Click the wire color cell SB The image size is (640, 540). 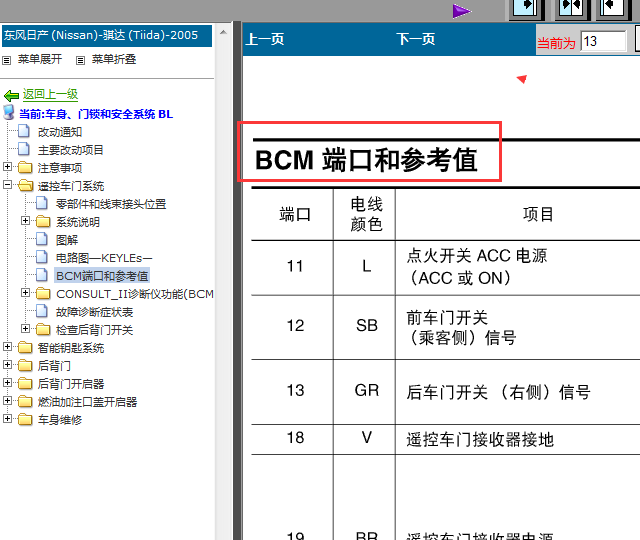(366, 326)
